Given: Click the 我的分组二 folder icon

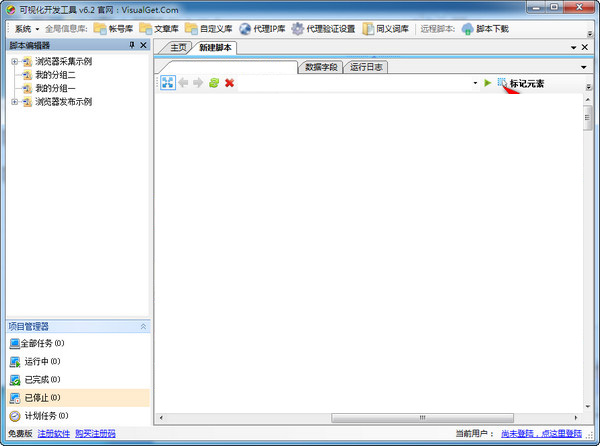Looking at the screenshot, I should click(27, 75).
